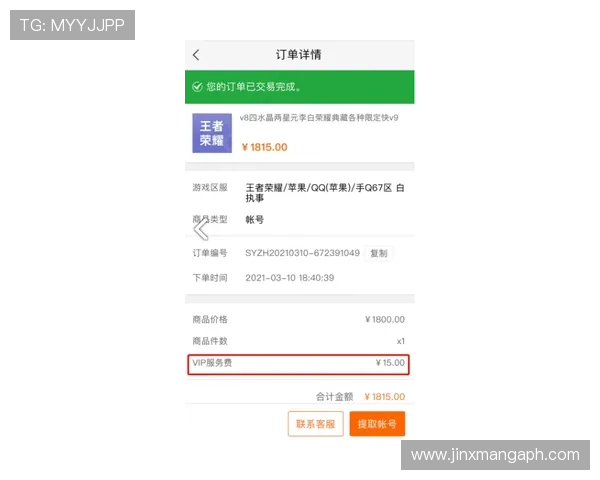Go back using header back arrow
This screenshot has width=600, height=480.
(x=196, y=55)
